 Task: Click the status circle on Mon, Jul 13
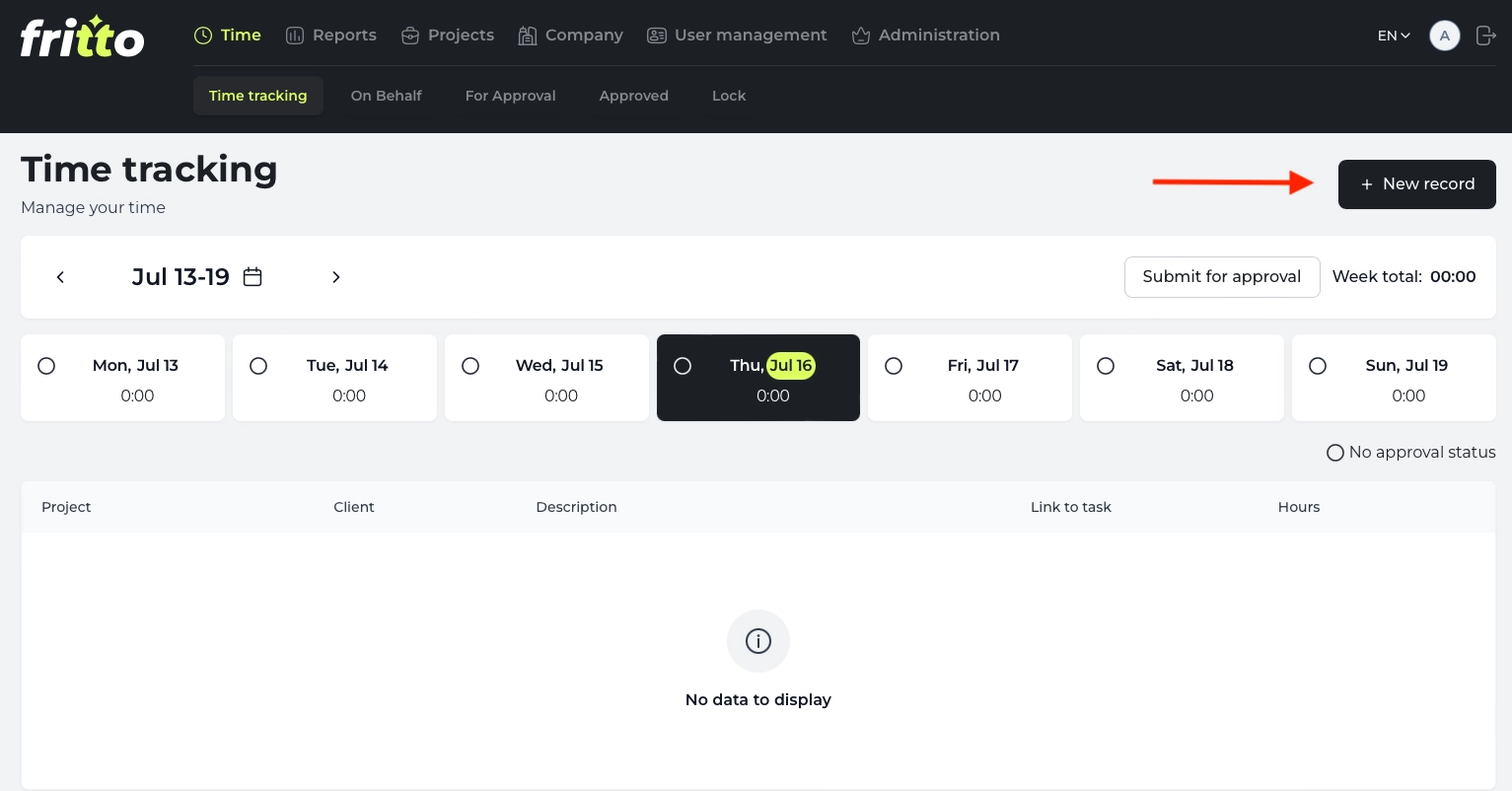click(46, 366)
